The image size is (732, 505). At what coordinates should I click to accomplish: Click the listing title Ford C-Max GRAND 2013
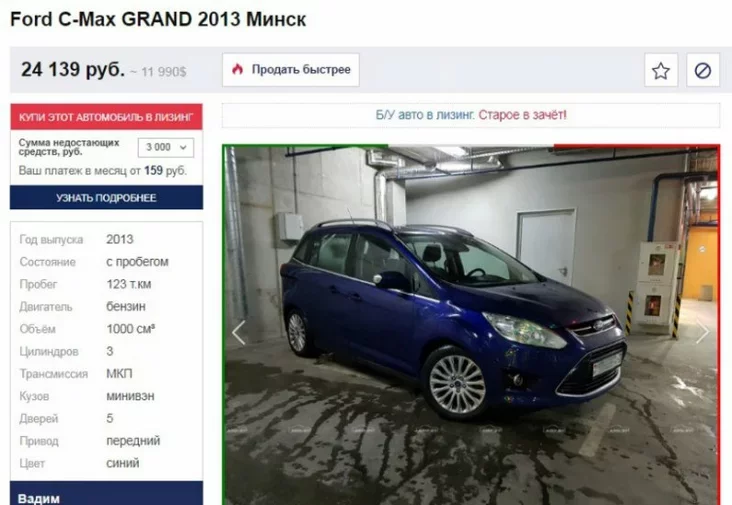tap(125, 20)
